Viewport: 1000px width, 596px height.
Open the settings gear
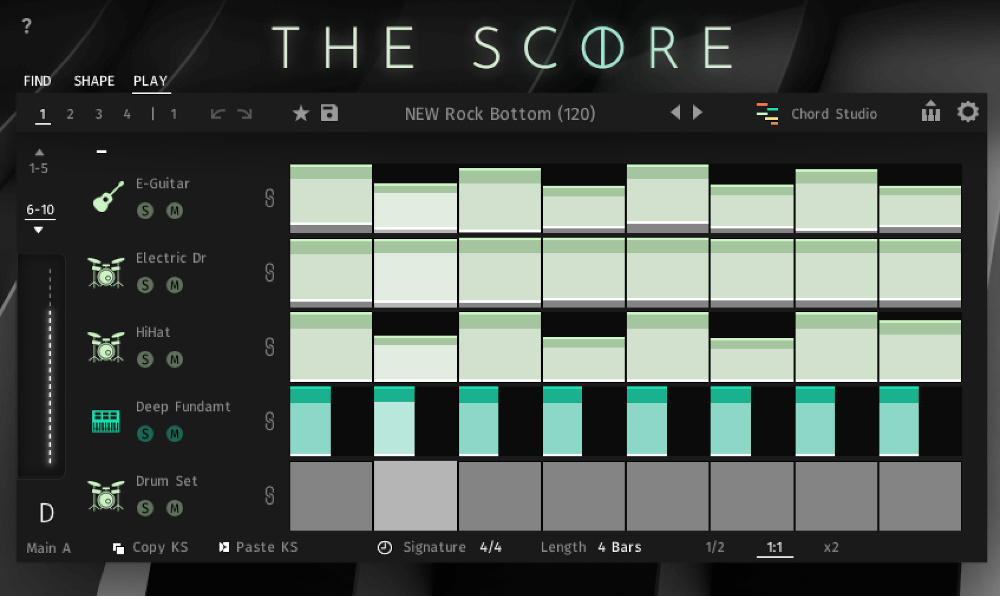click(968, 112)
